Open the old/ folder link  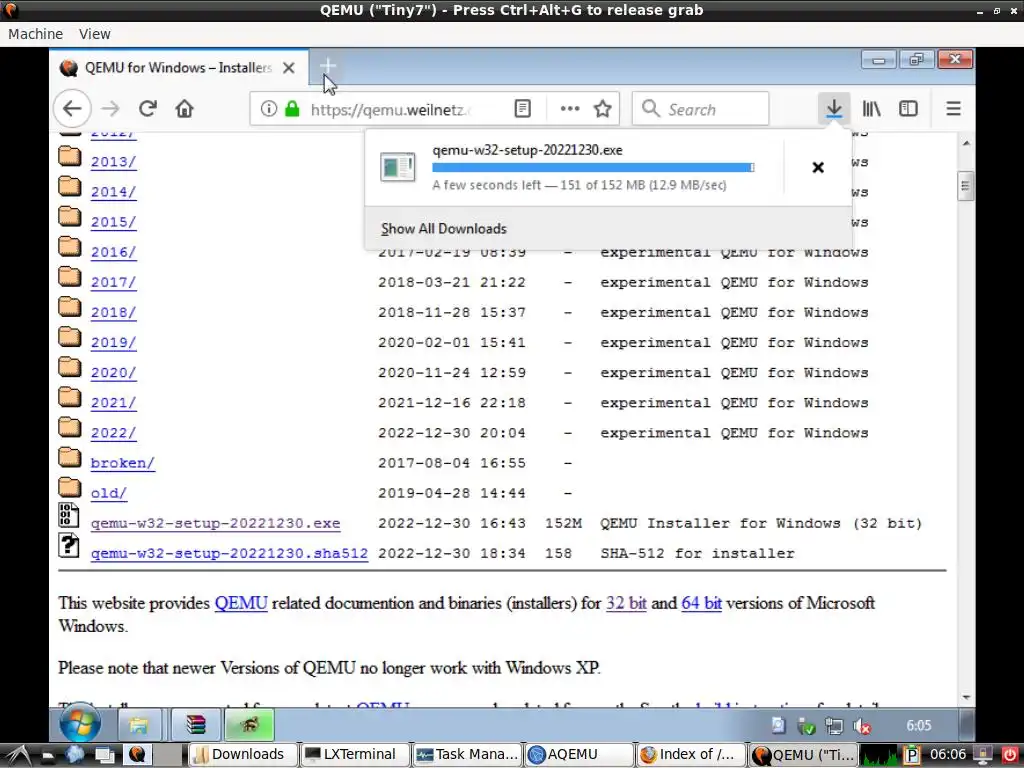(x=108, y=492)
